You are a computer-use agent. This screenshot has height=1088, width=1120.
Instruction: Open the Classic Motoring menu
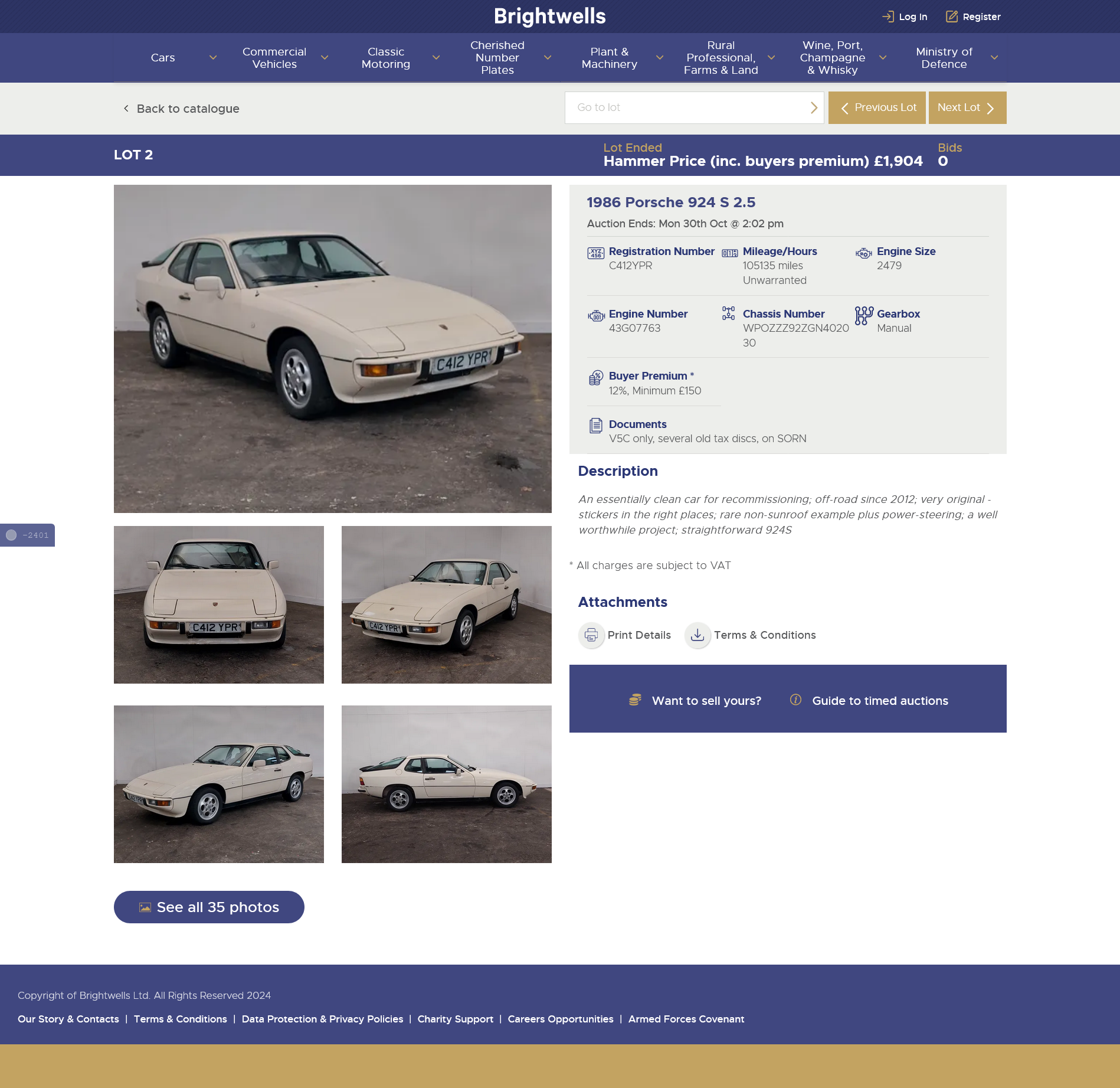click(386, 58)
